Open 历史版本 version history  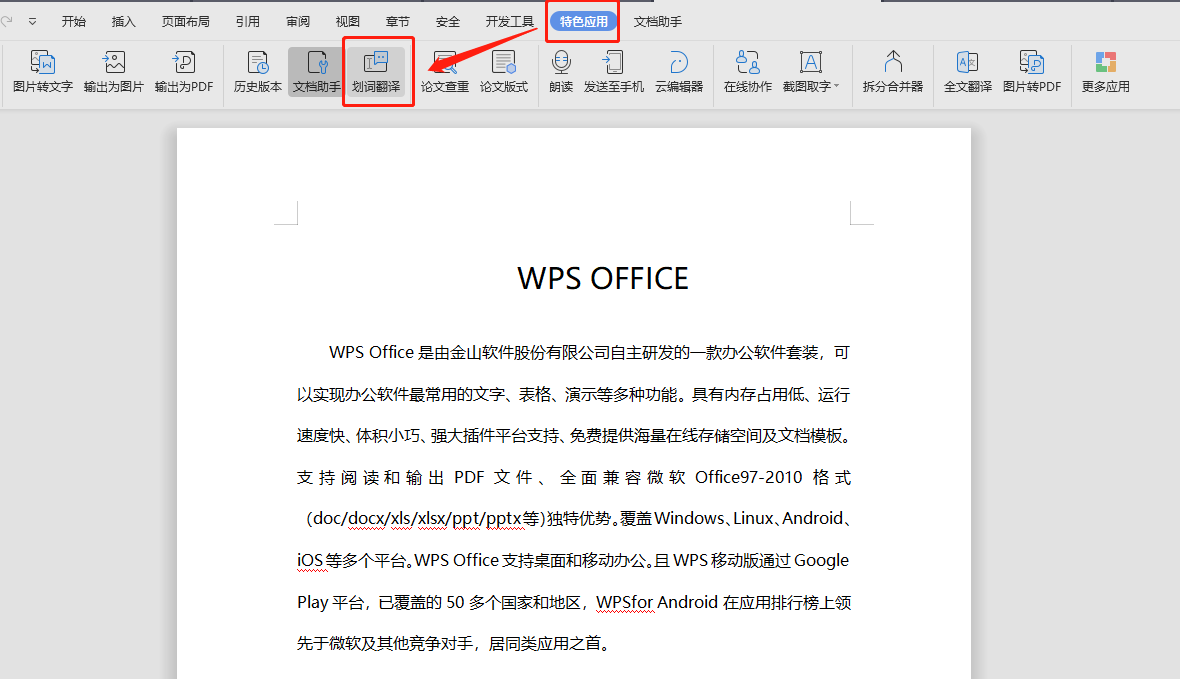click(x=257, y=72)
